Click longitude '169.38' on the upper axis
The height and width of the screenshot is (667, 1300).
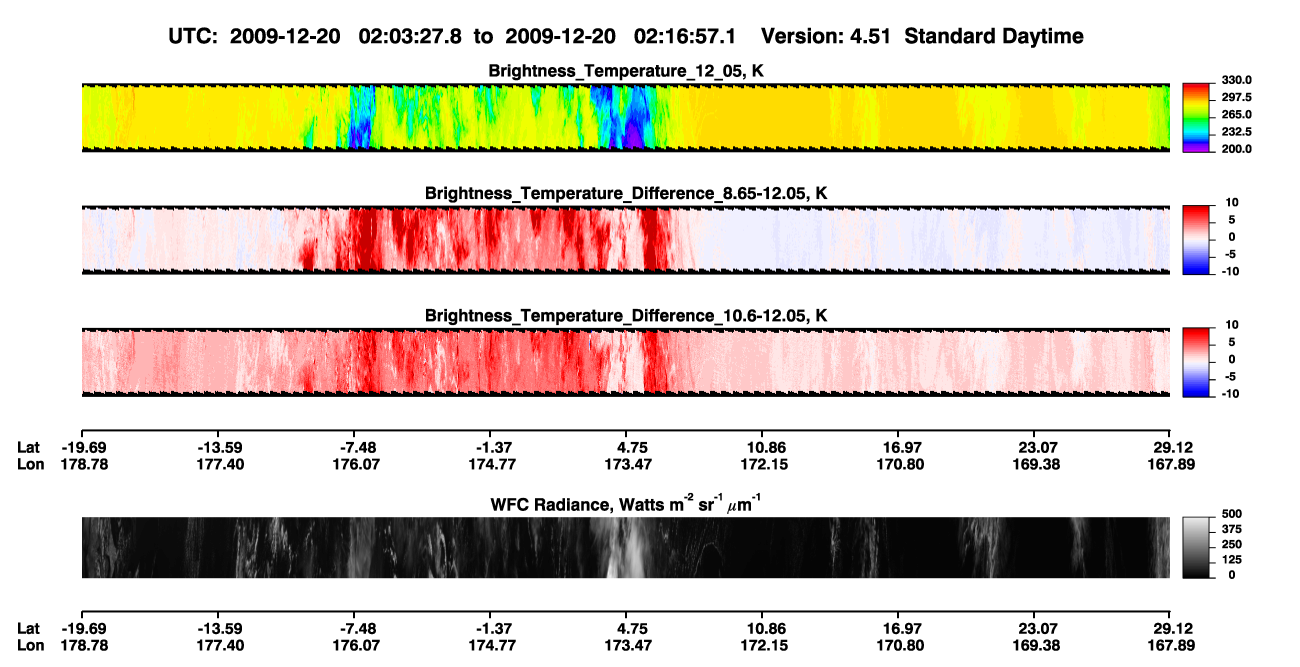[1034, 464]
